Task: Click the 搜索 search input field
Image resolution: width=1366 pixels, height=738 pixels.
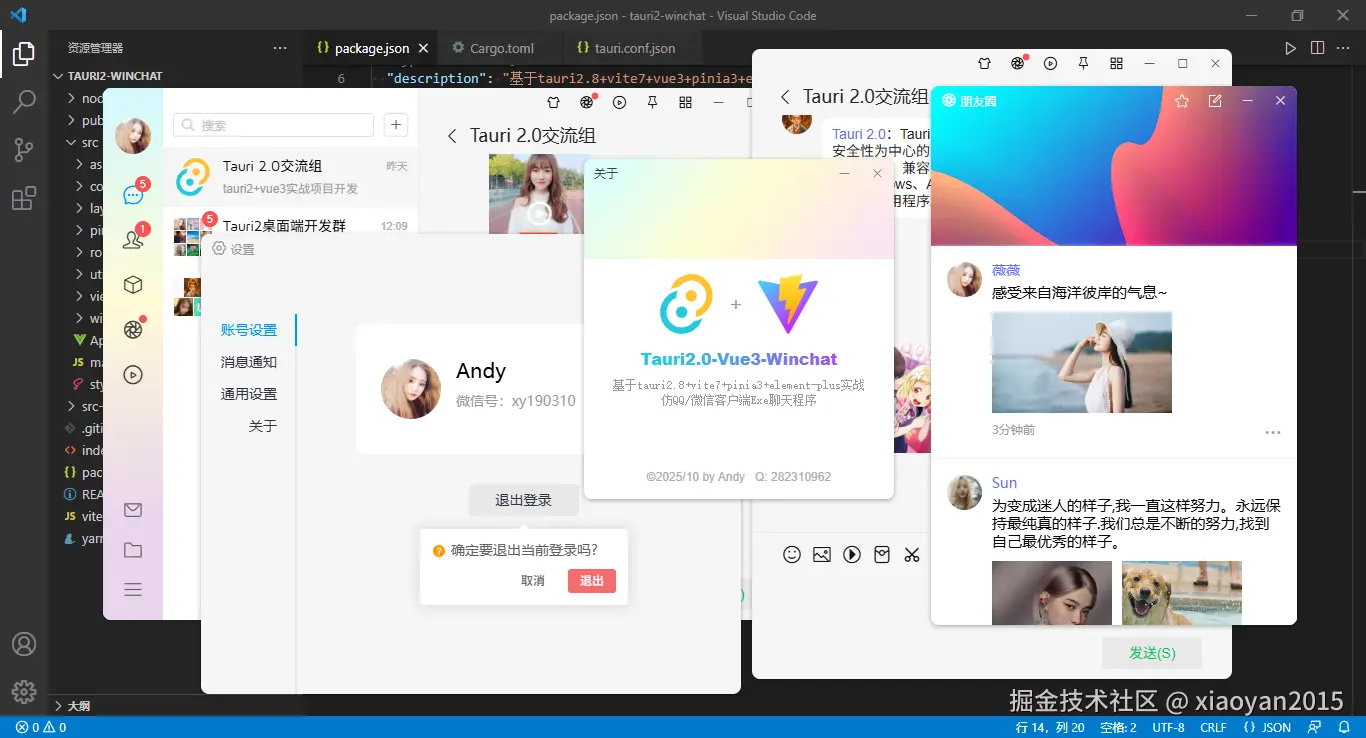Action: [x=272, y=124]
